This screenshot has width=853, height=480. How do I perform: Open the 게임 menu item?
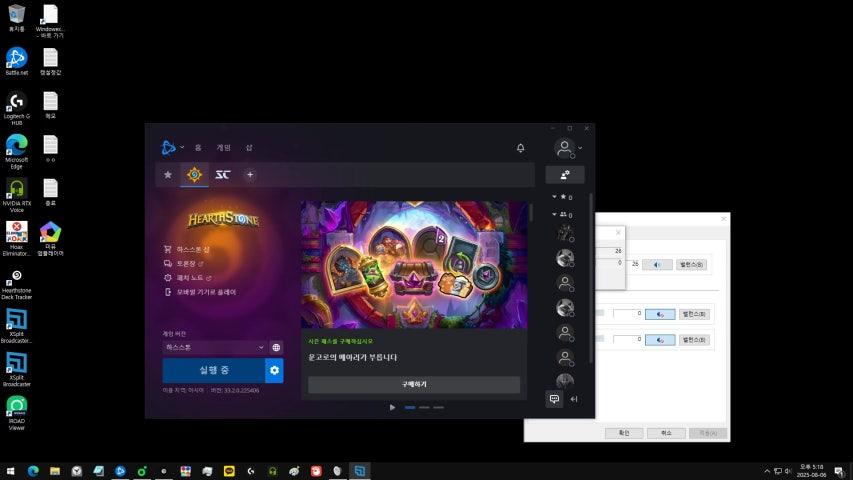224,147
